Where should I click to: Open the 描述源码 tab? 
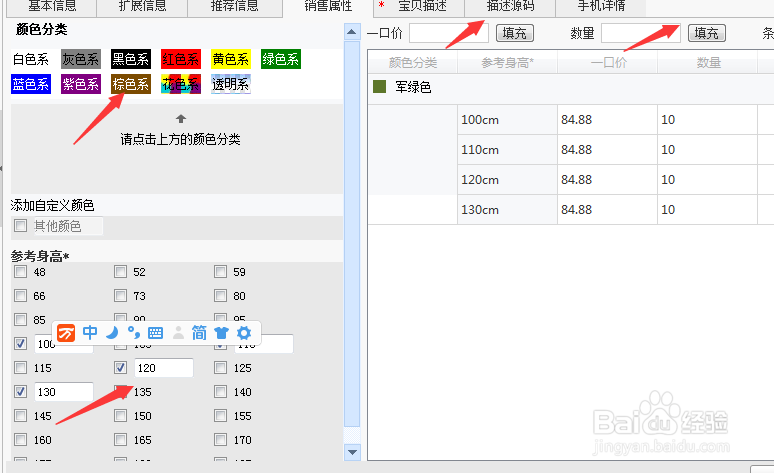point(510,7)
